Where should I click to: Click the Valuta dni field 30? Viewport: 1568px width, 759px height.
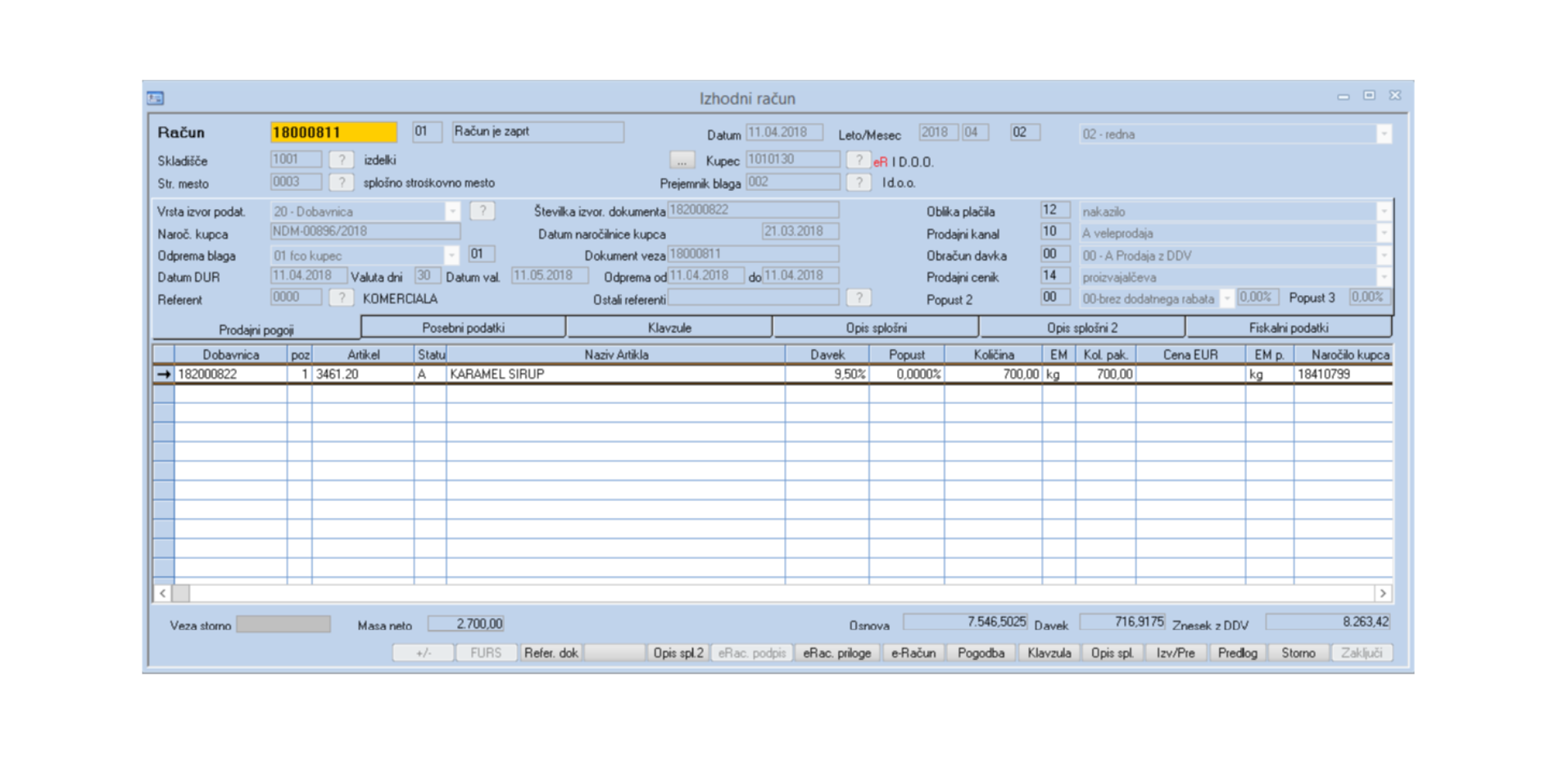427,275
